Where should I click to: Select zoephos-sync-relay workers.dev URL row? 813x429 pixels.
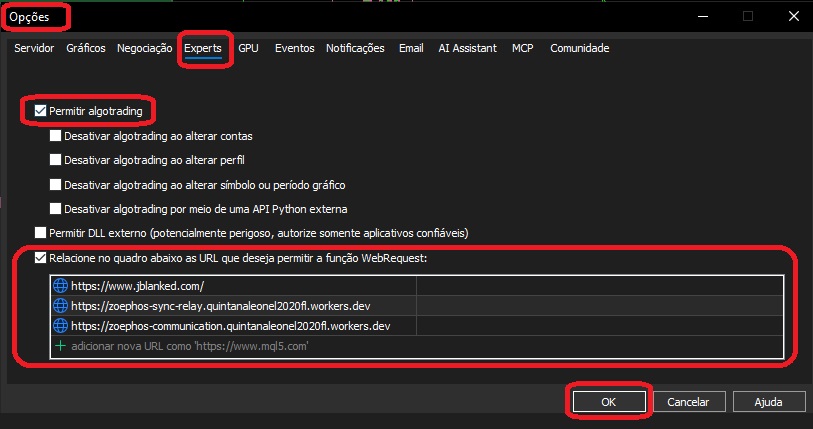click(417, 306)
